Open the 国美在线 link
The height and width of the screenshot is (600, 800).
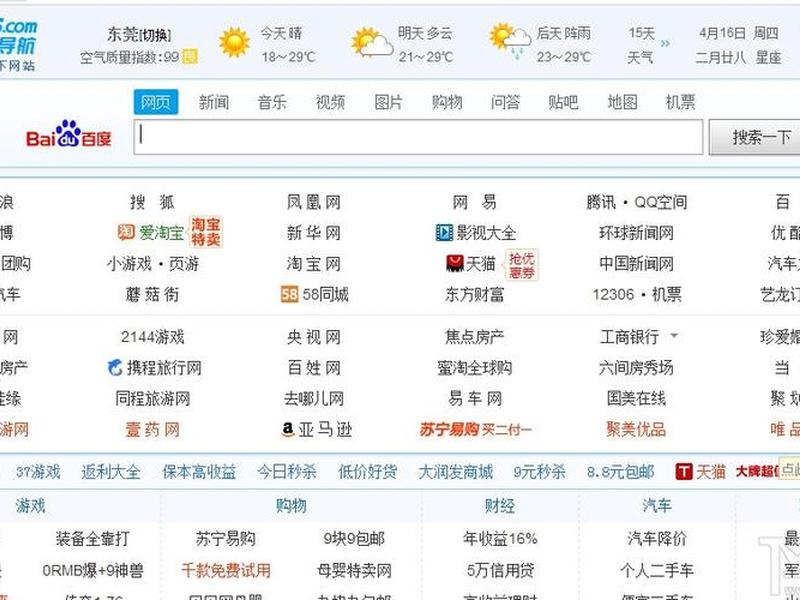(636, 398)
